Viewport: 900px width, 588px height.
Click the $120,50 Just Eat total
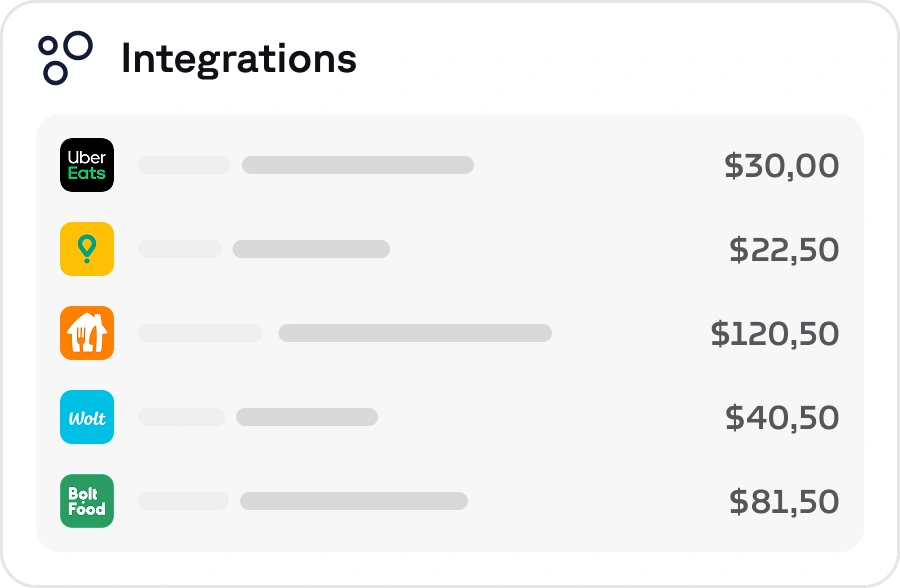tap(775, 333)
